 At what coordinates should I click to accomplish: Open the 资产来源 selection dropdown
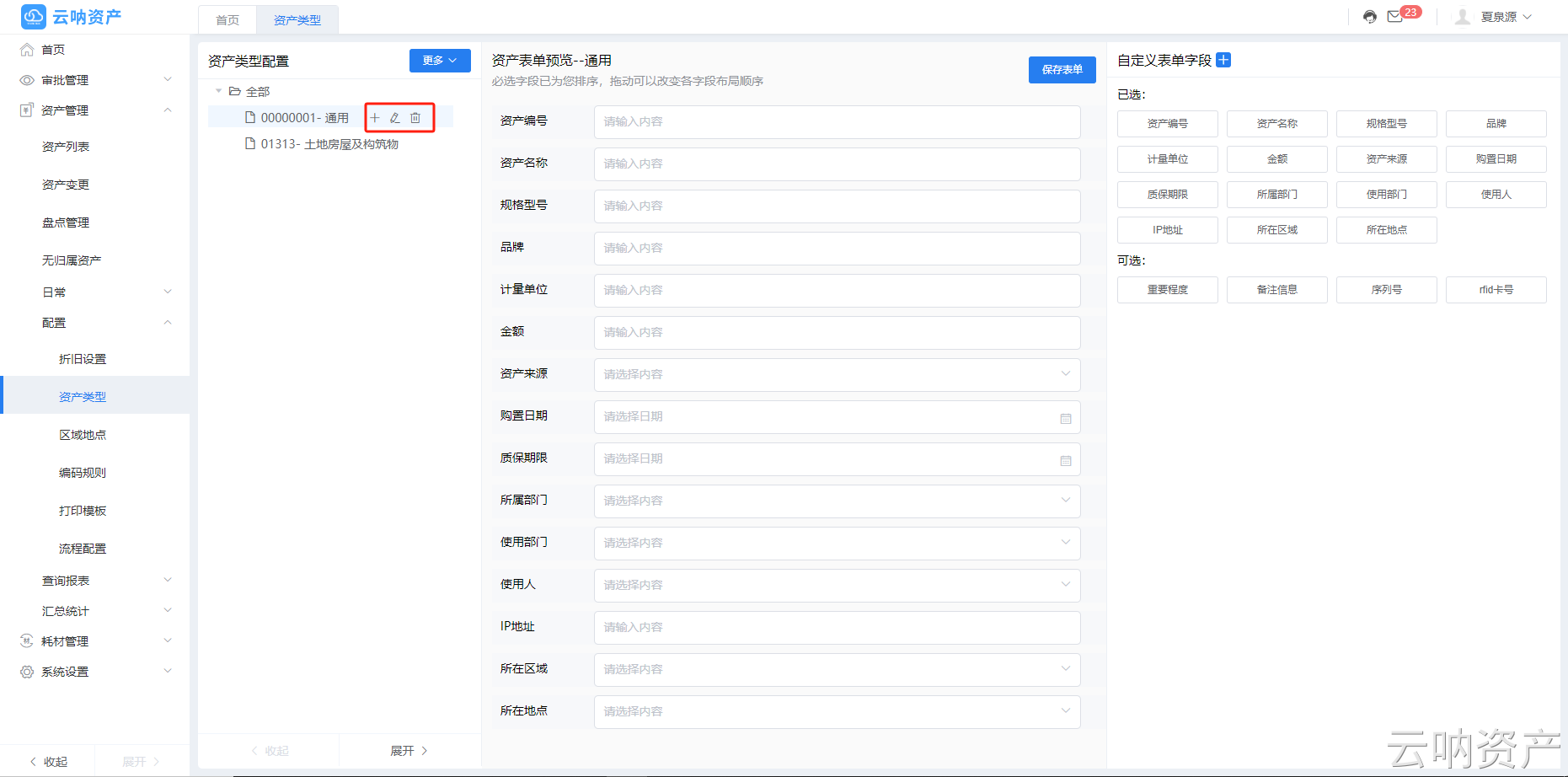pos(837,374)
